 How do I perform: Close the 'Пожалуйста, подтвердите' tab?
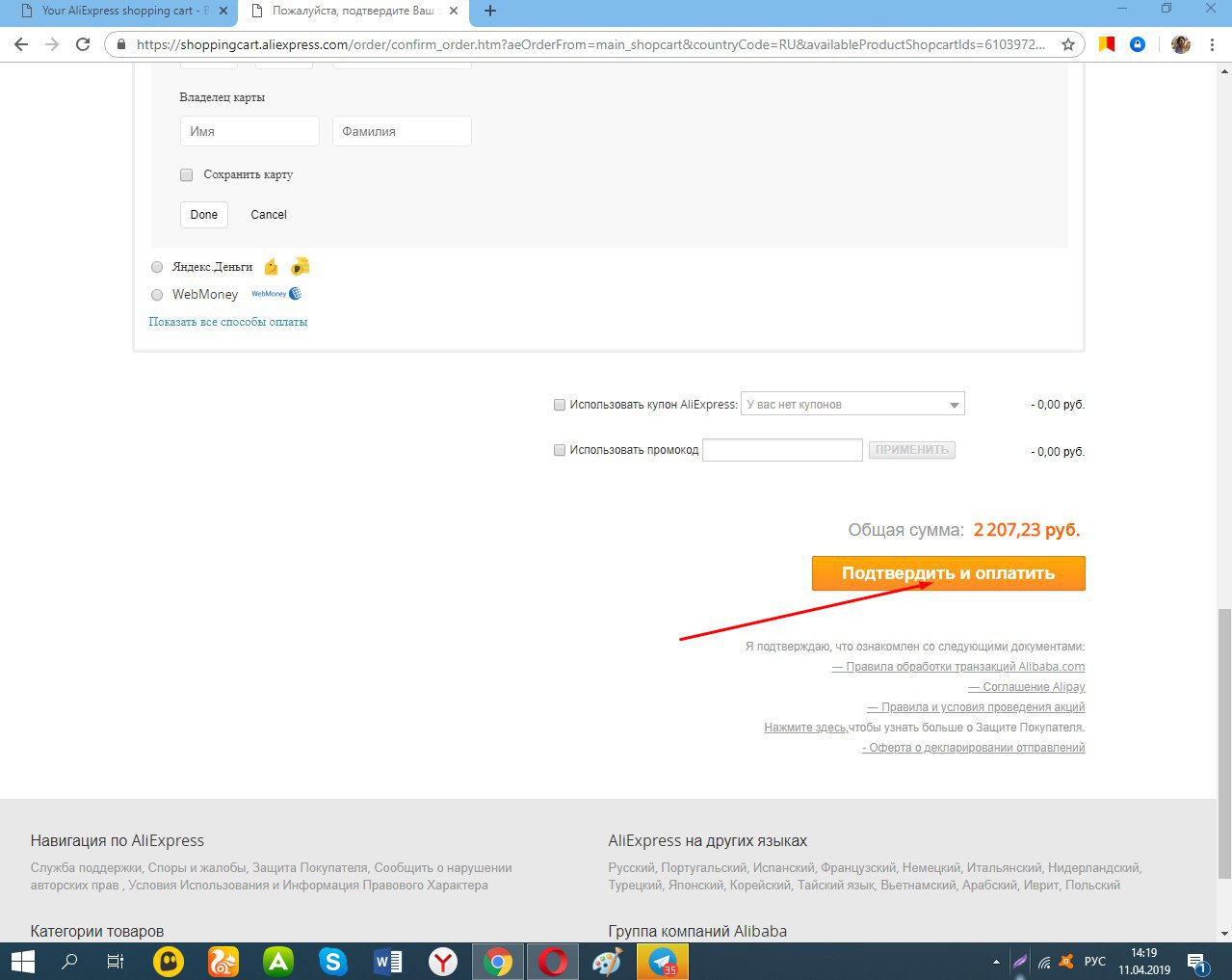tap(453, 11)
